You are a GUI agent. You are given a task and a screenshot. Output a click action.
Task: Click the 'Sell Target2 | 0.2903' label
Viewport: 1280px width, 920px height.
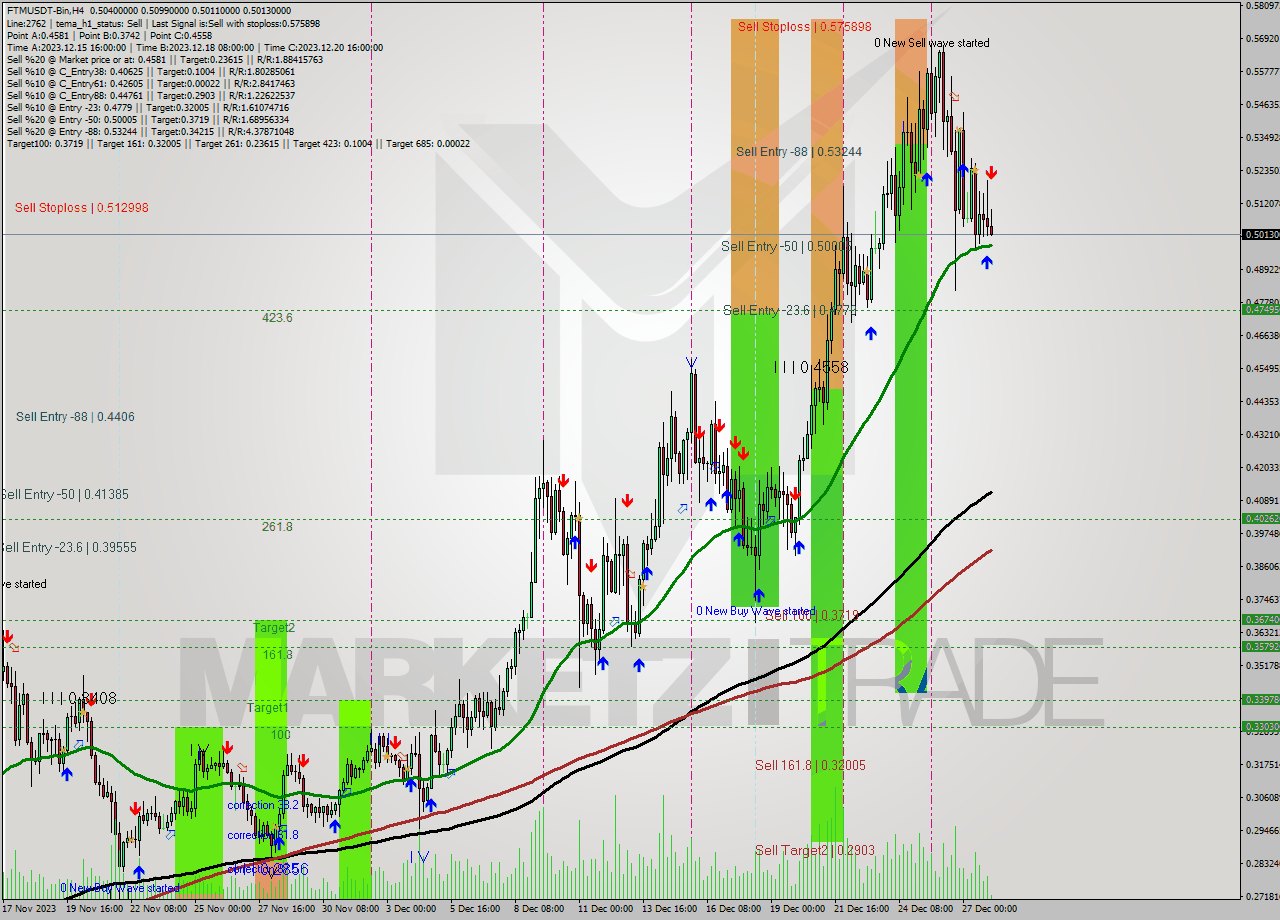814,850
